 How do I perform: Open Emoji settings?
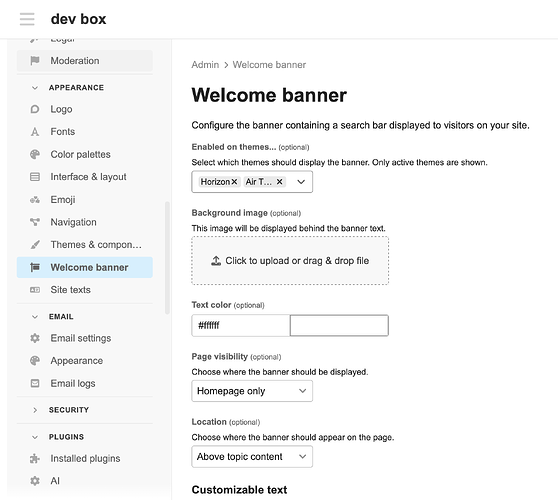pos(85,200)
